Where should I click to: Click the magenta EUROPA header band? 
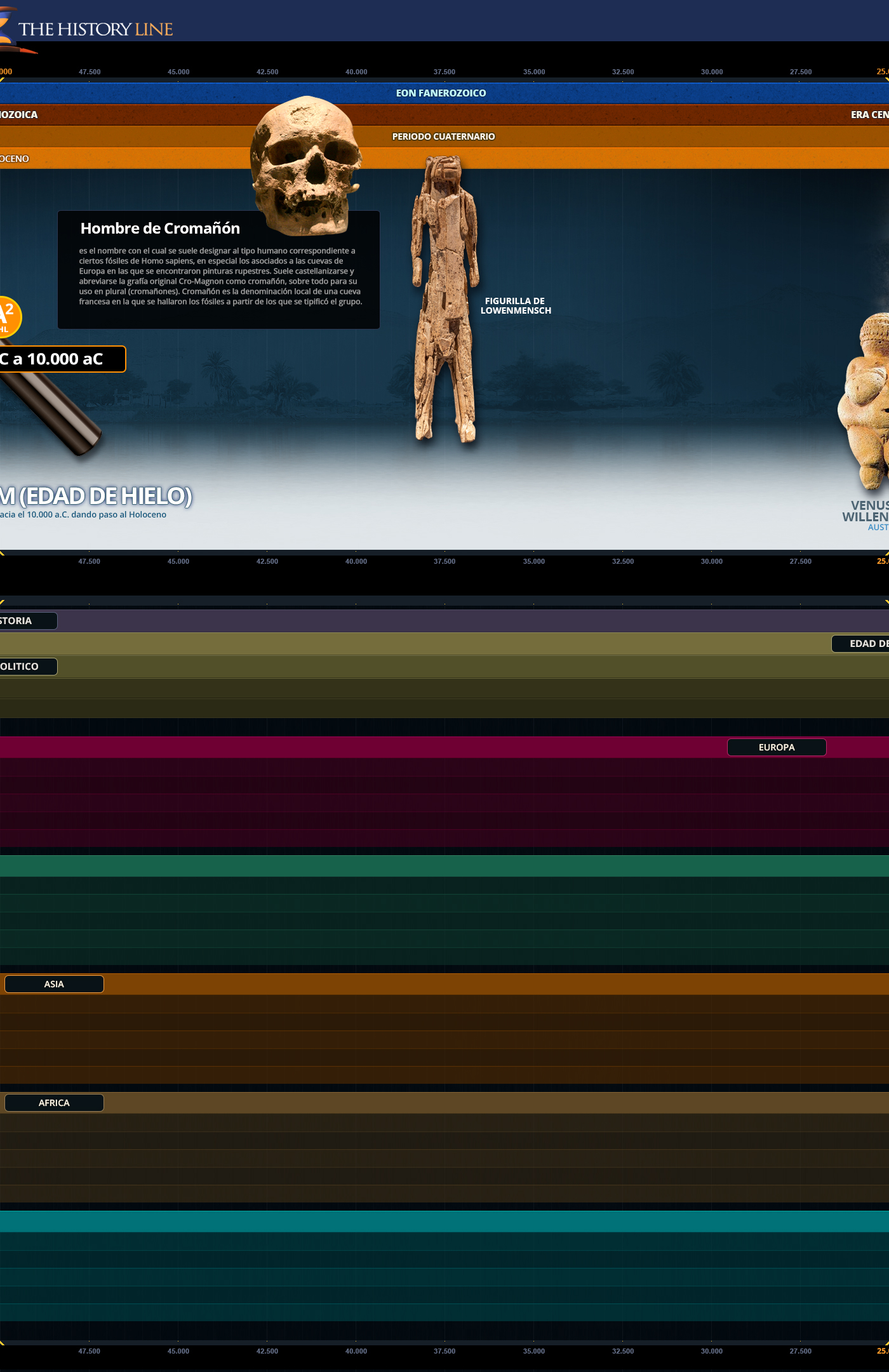[x=444, y=747]
